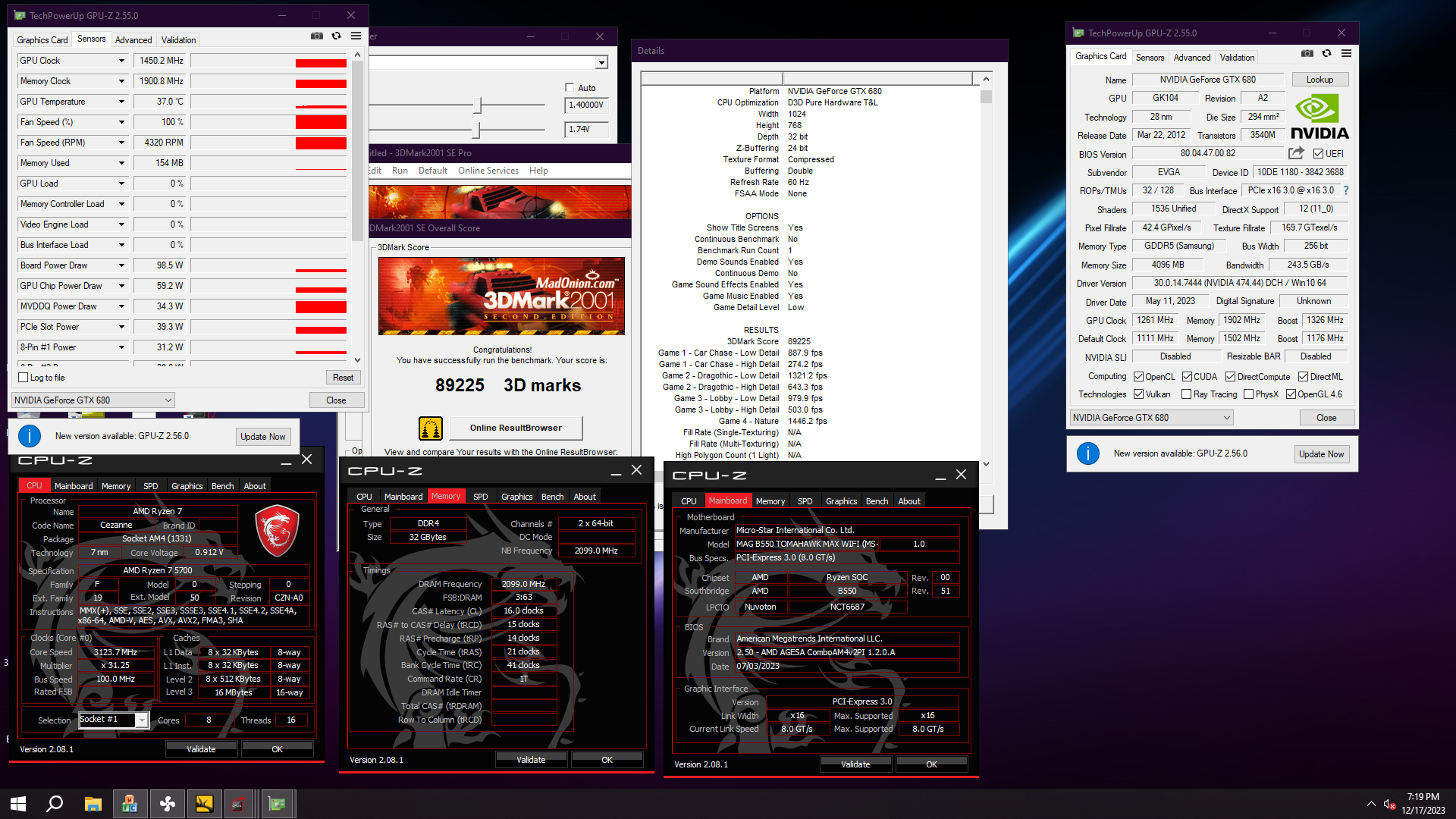
Task: Open PCIe Slot Power sensor dropdown
Action: [x=121, y=327]
